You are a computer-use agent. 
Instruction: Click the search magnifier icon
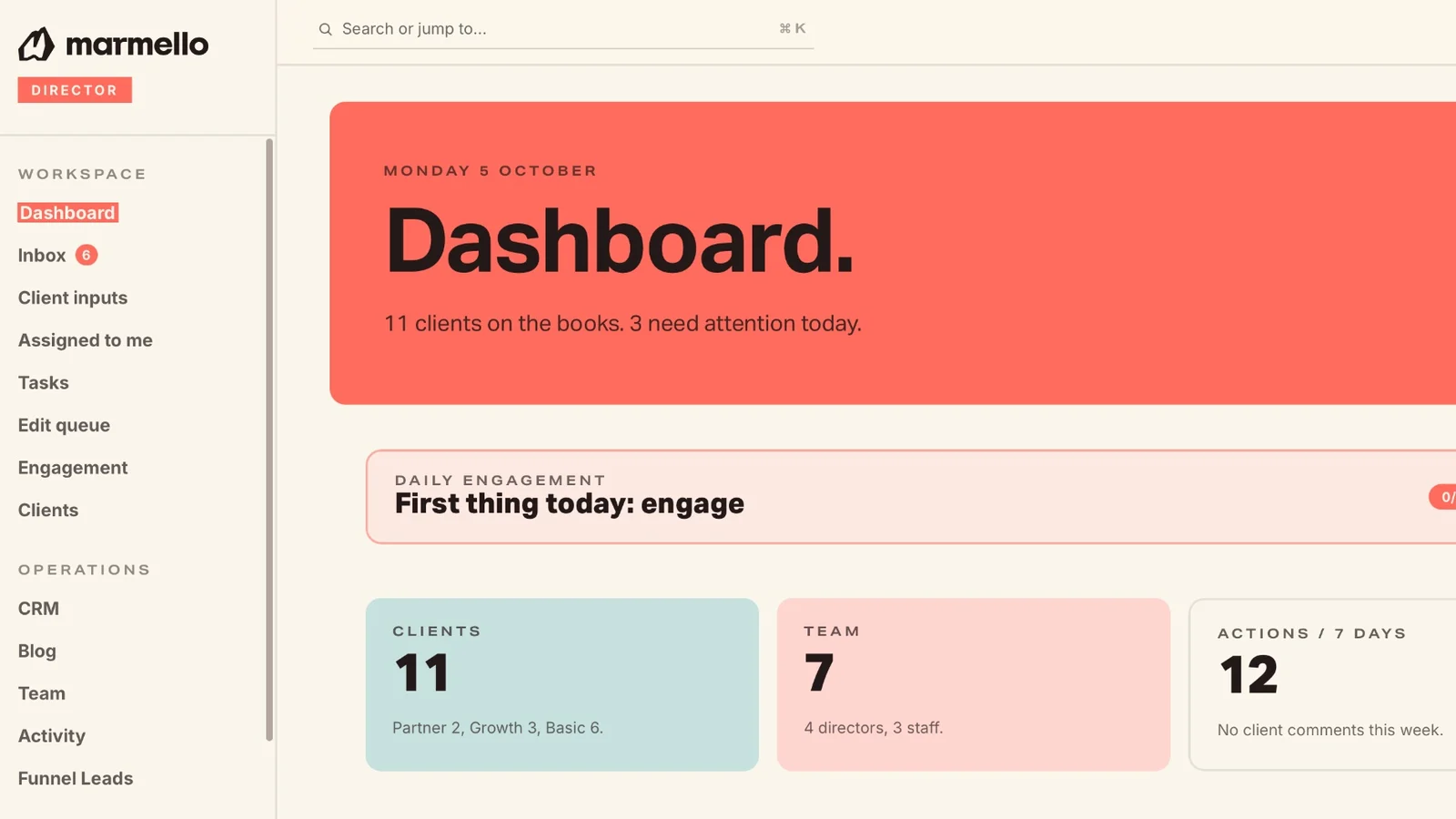tap(325, 29)
